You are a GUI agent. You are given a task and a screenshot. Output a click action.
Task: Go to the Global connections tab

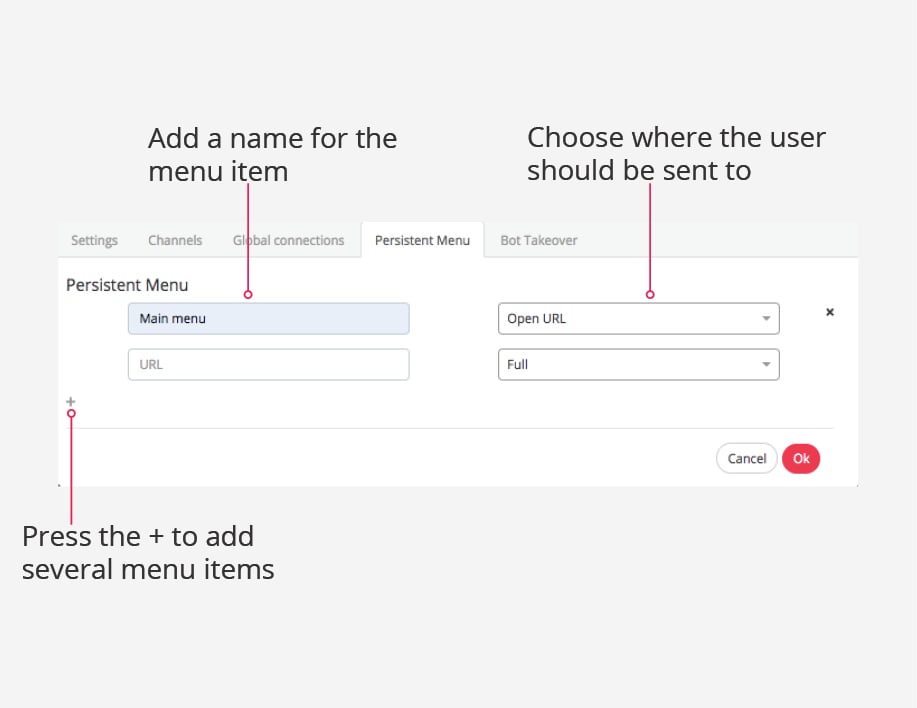288,240
